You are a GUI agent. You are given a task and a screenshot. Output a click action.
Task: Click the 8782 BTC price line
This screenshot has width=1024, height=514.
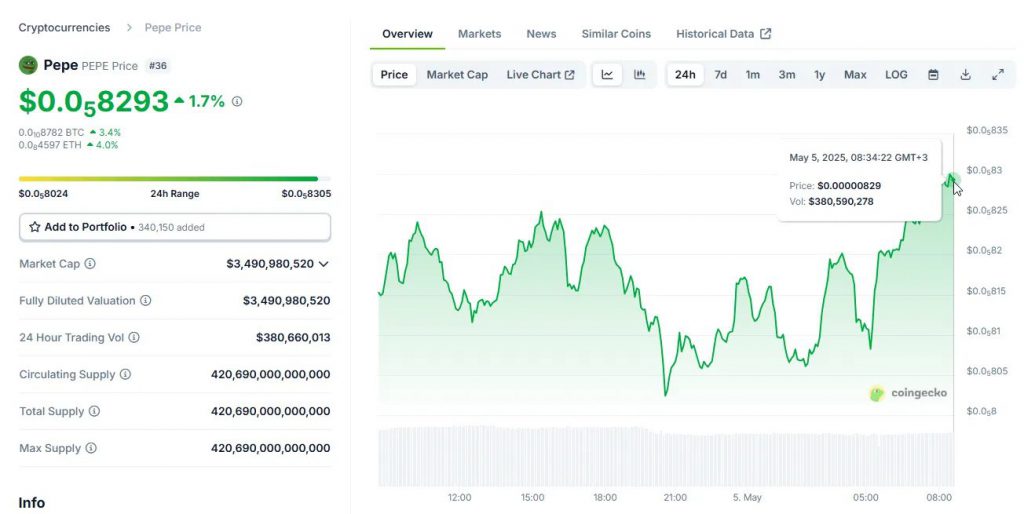click(x=70, y=133)
